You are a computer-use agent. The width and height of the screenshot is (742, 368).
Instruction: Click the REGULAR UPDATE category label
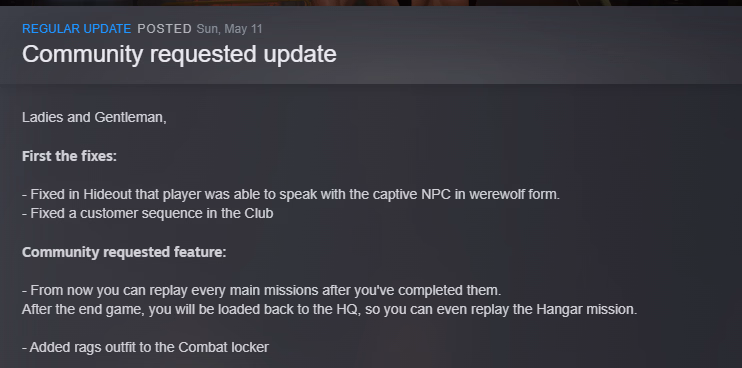pyautogui.click(x=76, y=29)
